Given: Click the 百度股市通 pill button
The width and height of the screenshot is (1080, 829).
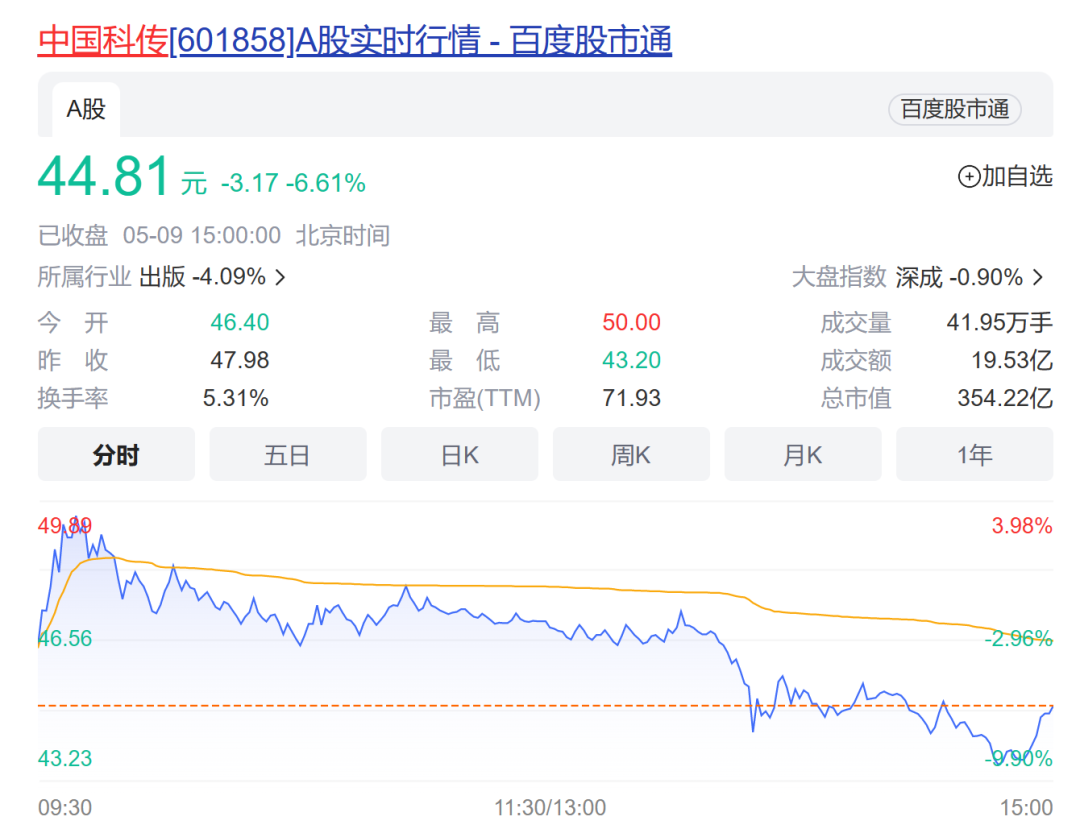Looking at the screenshot, I should pyautogui.click(x=955, y=109).
